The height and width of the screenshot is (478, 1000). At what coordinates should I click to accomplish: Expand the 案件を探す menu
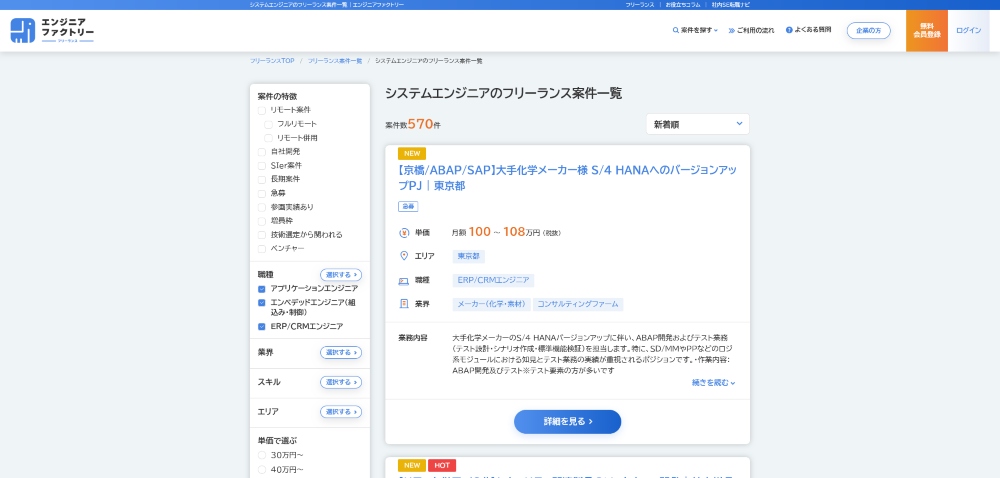tap(695, 30)
